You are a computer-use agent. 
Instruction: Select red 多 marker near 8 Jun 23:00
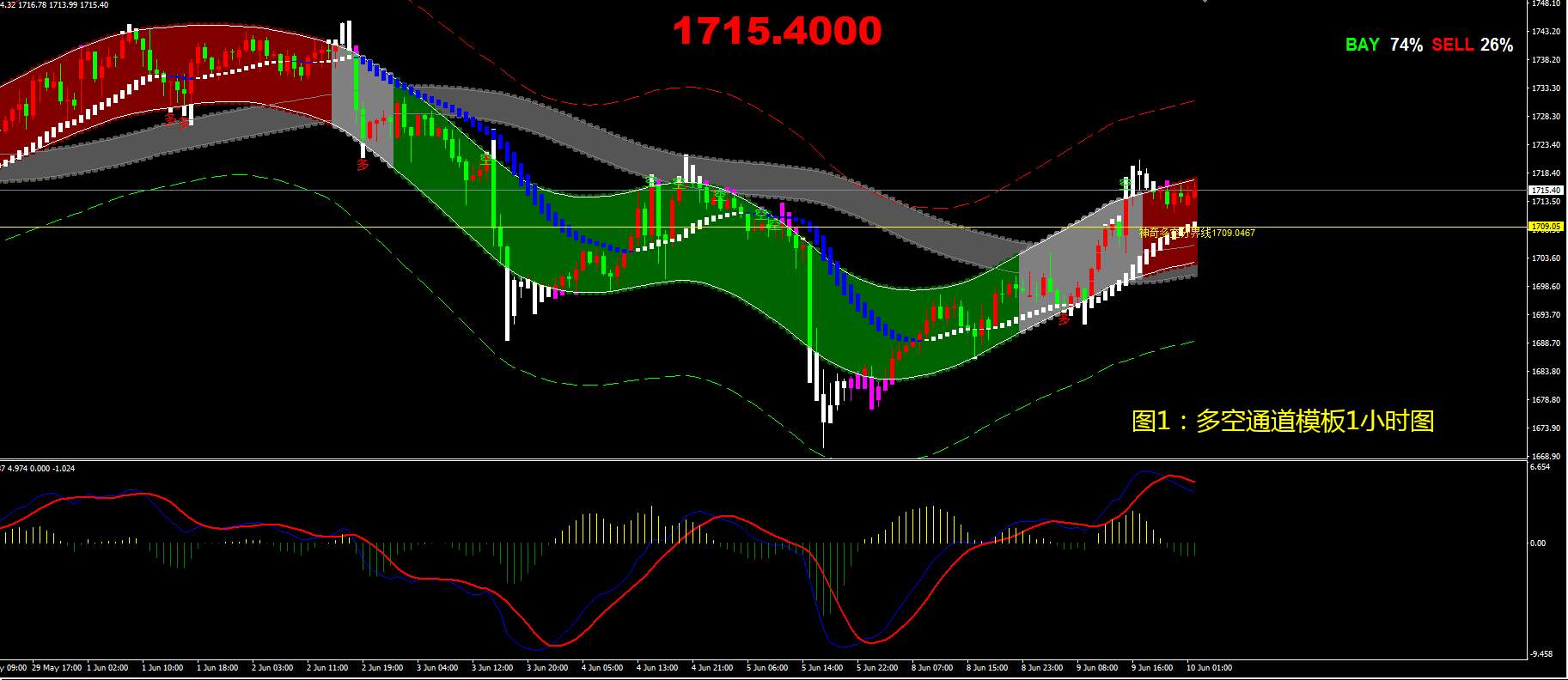click(1064, 320)
